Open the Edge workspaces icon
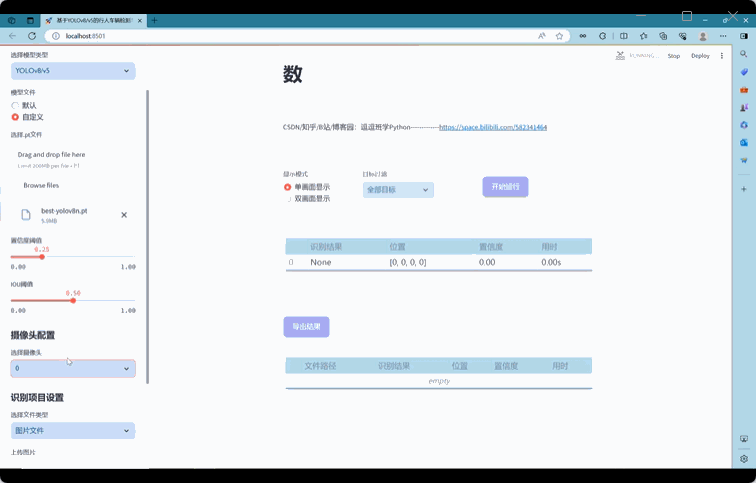This screenshot has width=756, height=483. click(x=12, y=20)
